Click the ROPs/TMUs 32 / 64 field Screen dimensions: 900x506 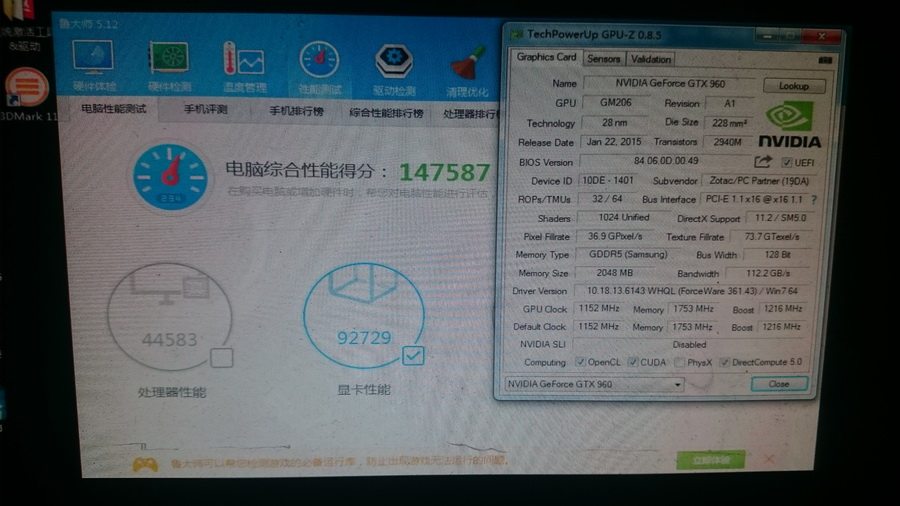point(607,198)
